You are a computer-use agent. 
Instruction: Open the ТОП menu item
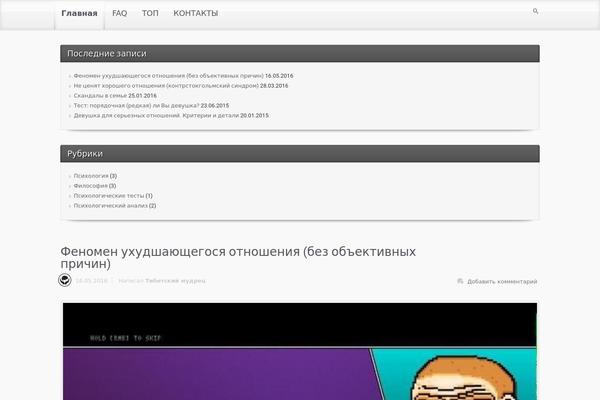[x=150, y=13]
